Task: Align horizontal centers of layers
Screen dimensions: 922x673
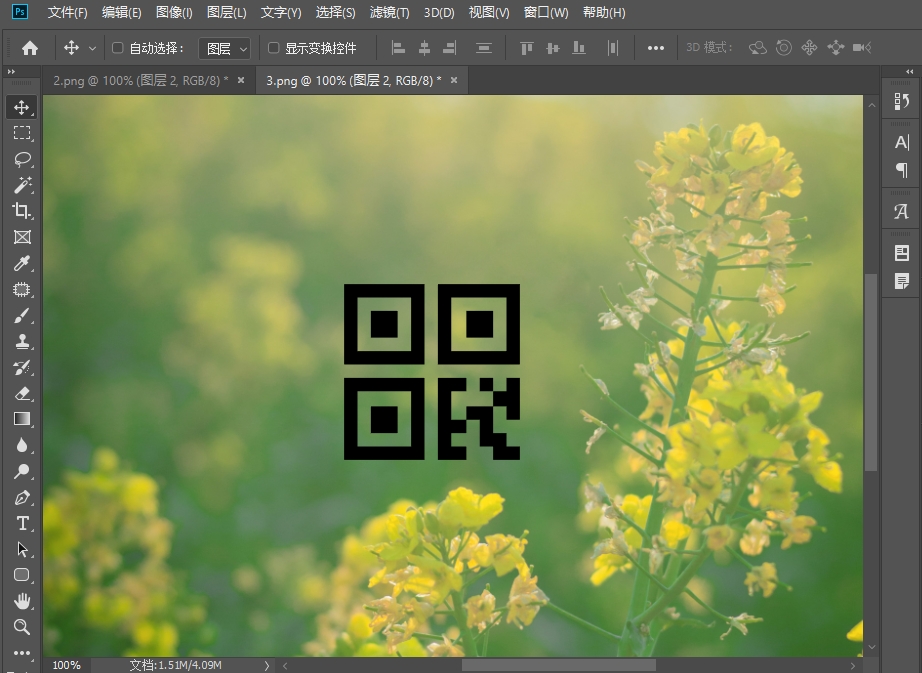Action: (424, 48)
